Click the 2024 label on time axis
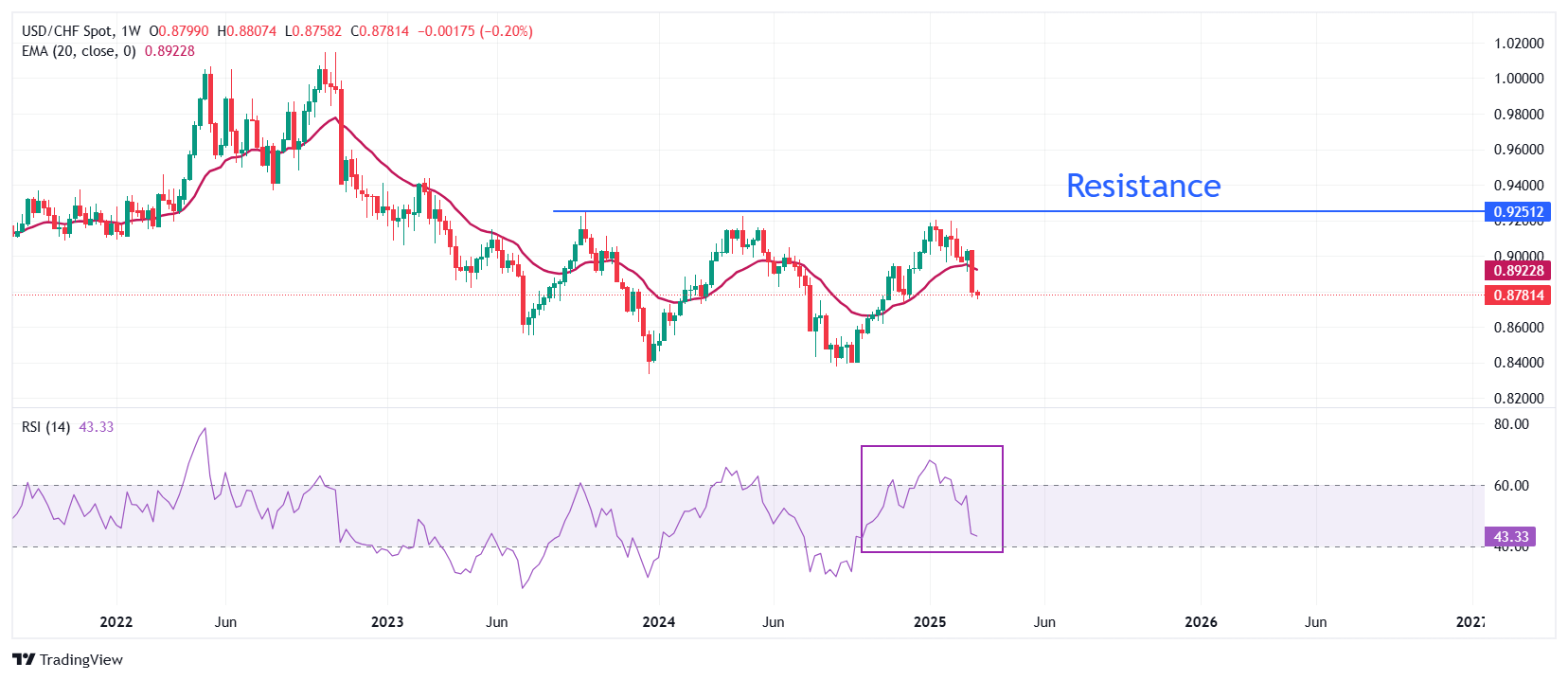 tap(659, 622)
